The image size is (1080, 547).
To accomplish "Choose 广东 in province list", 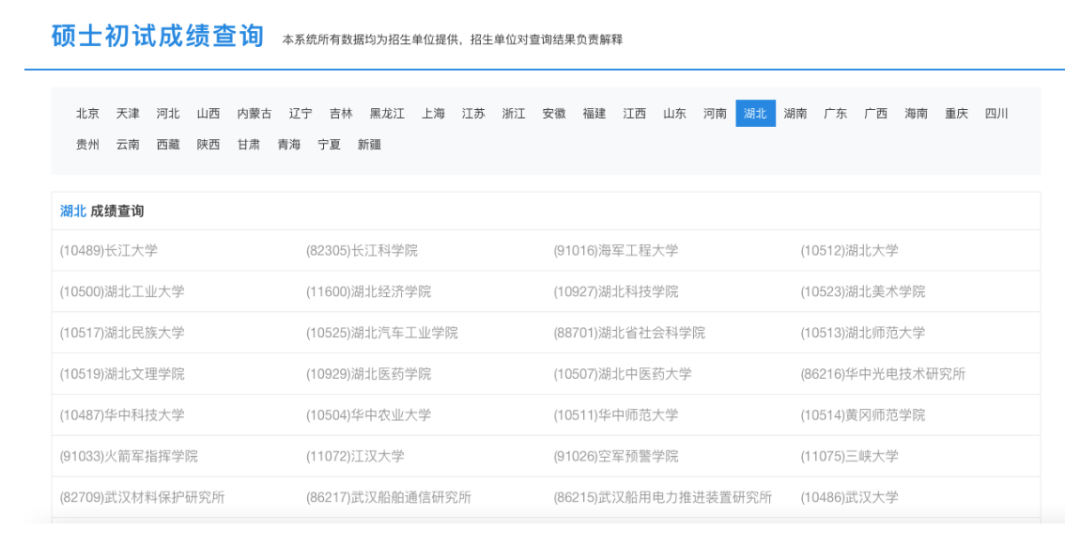I will [x=835, y=114].
